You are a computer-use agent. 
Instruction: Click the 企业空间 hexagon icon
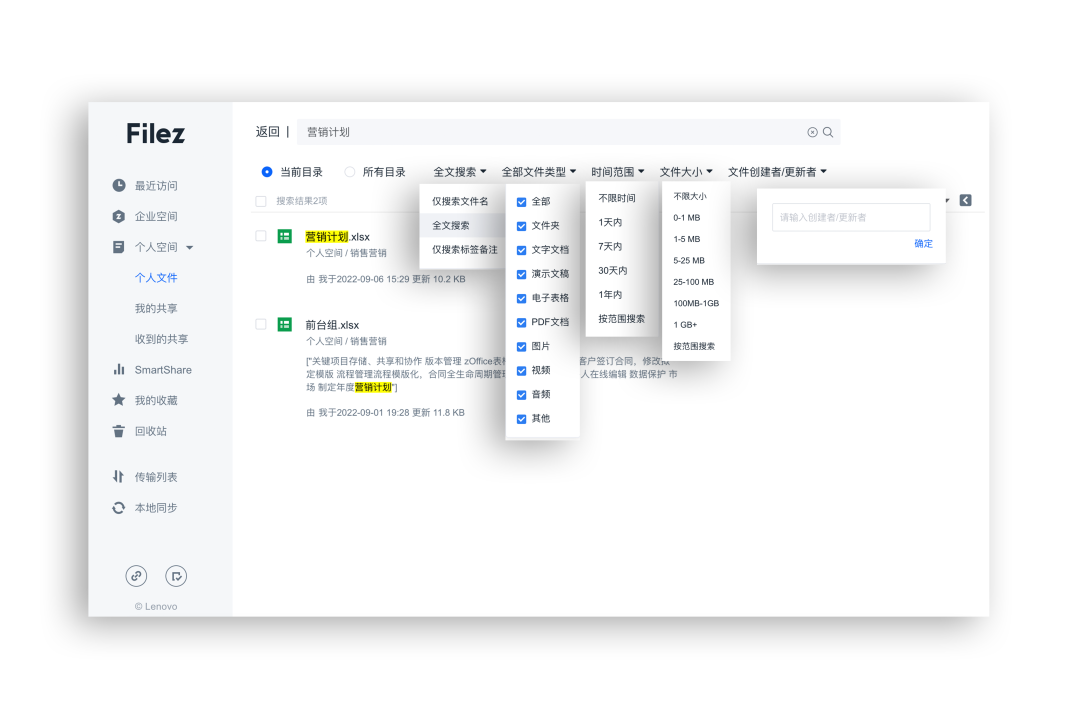118,216
